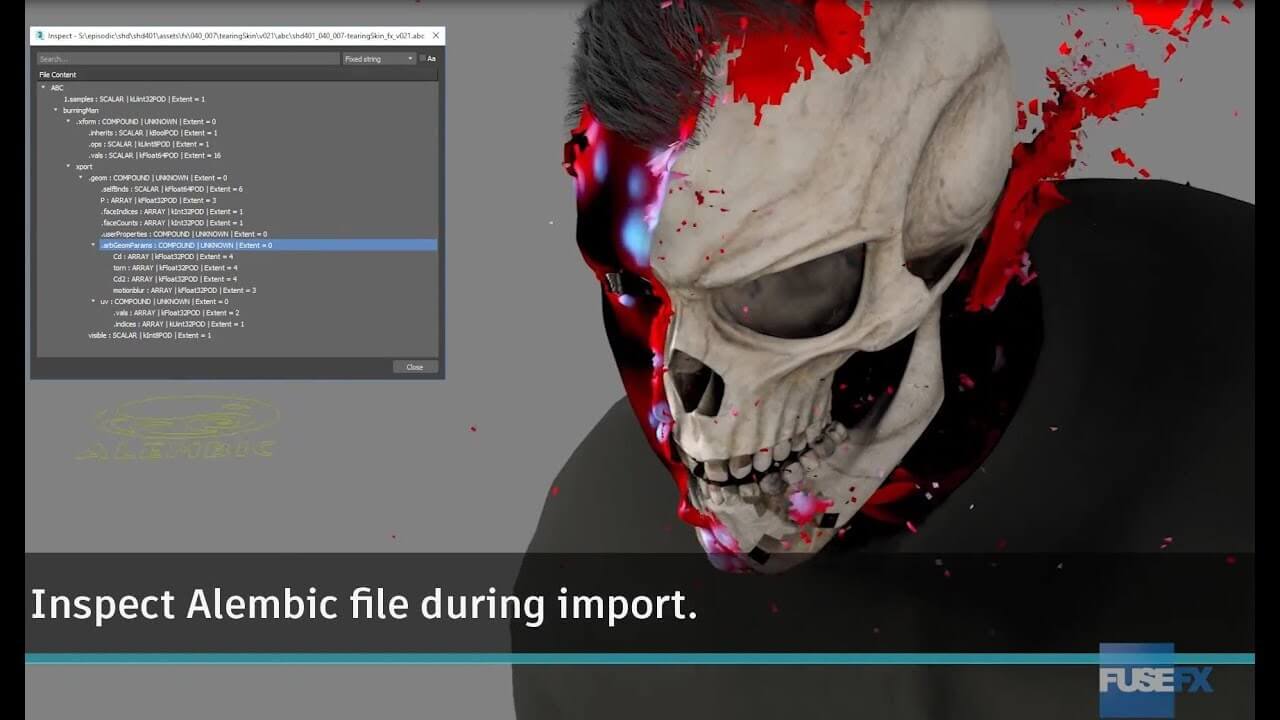Collapse the .xform COMPOUND node
The height and width of the screenshot is (720, 1280).
tap(69, 121)
